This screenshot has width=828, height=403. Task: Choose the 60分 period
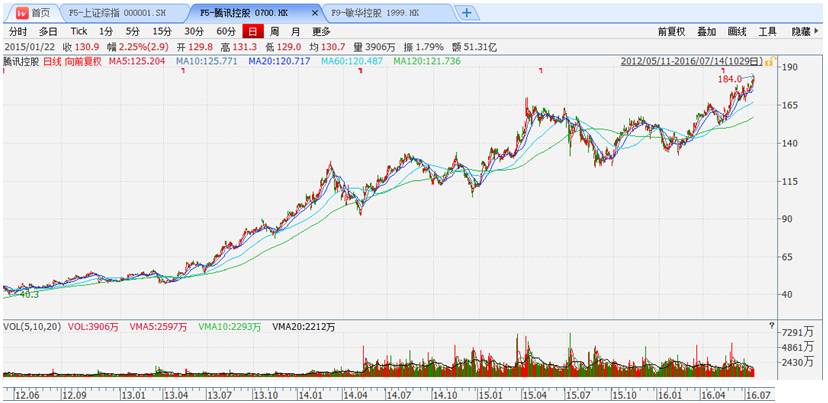coord(225,31)
